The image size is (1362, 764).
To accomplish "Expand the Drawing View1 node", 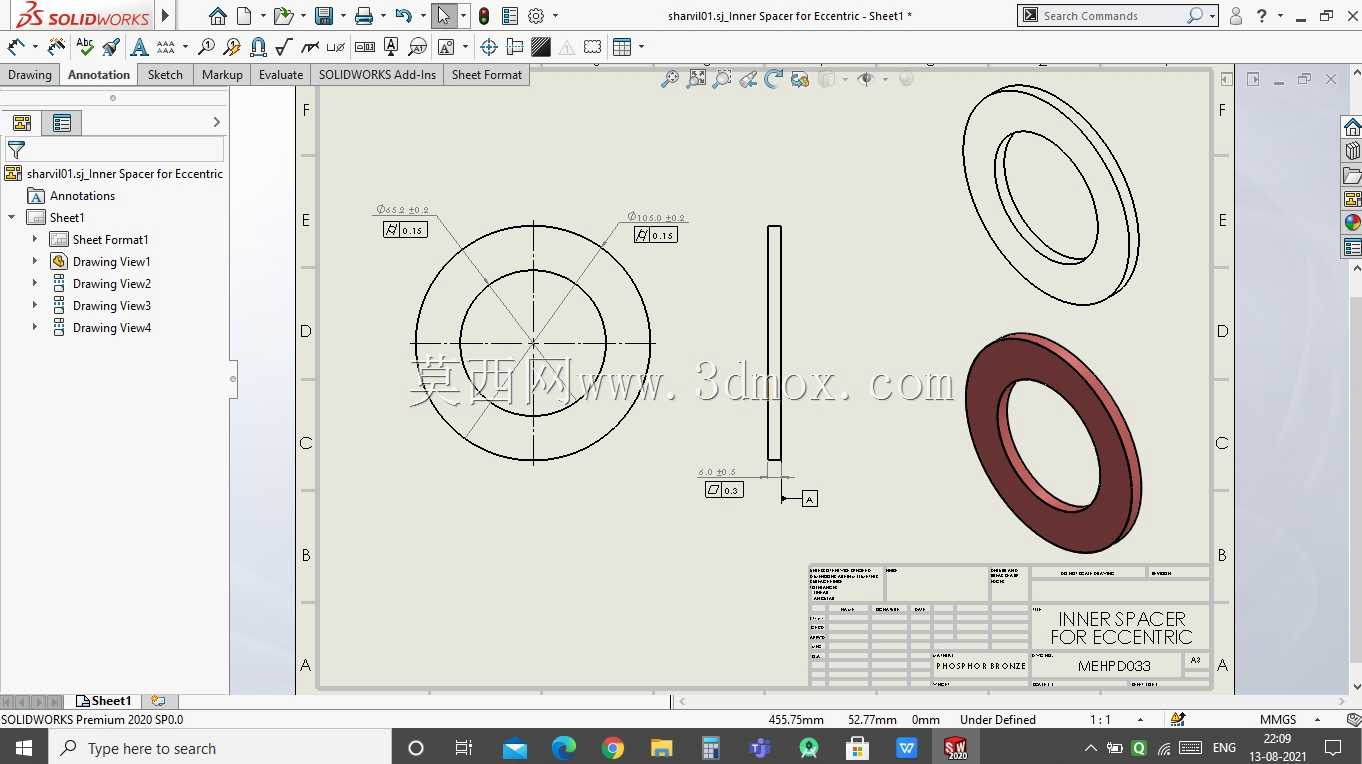I will tap(35, 261).
